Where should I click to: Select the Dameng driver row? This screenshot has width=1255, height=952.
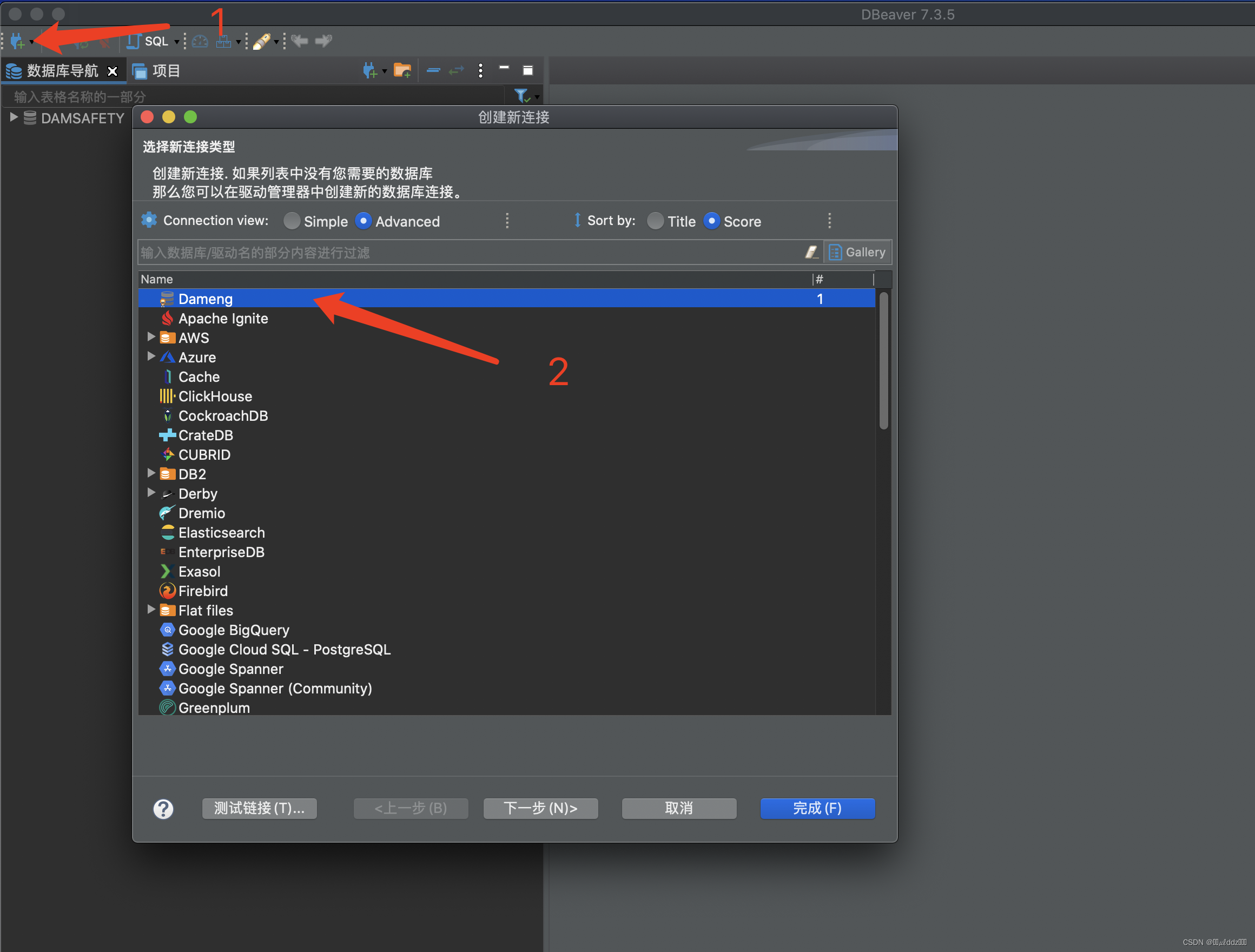click(x=506, y=299)
